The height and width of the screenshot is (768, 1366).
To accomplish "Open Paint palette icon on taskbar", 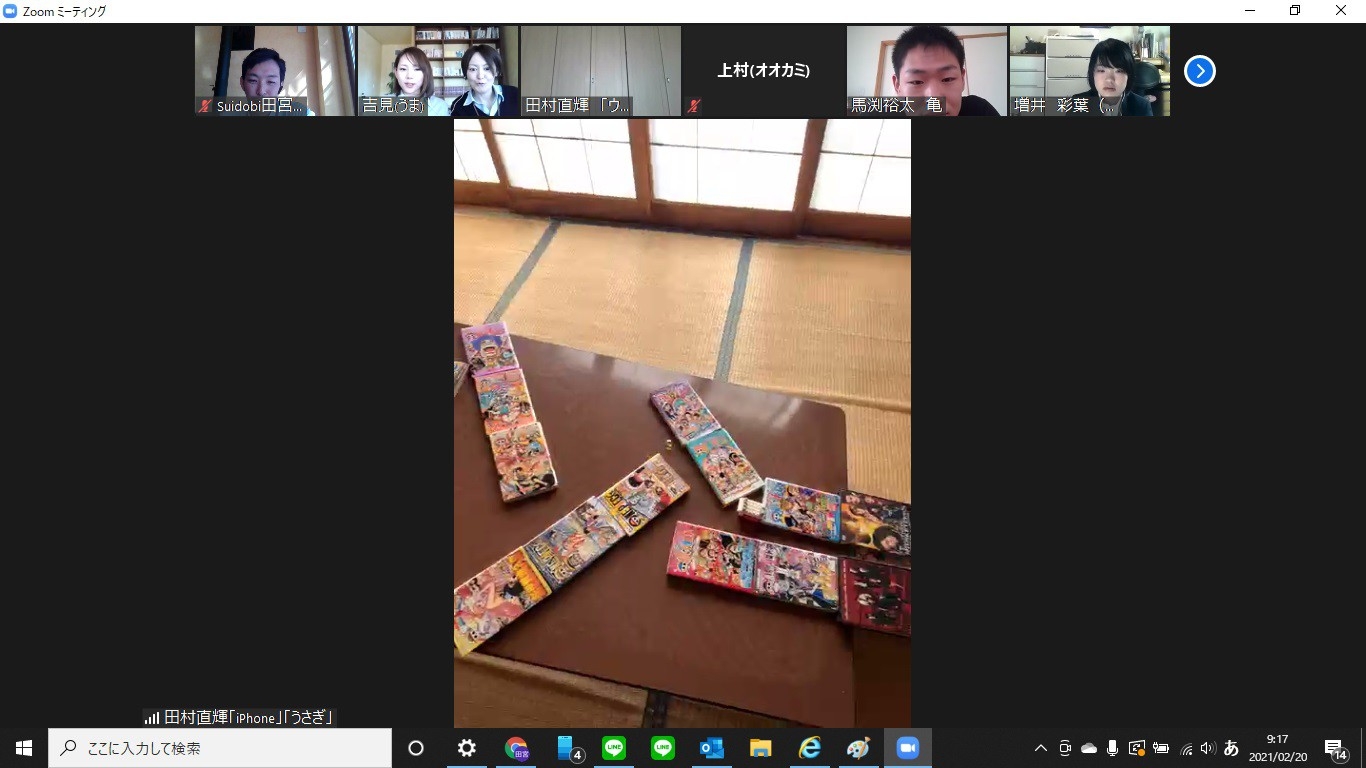I will click(859, 748).
